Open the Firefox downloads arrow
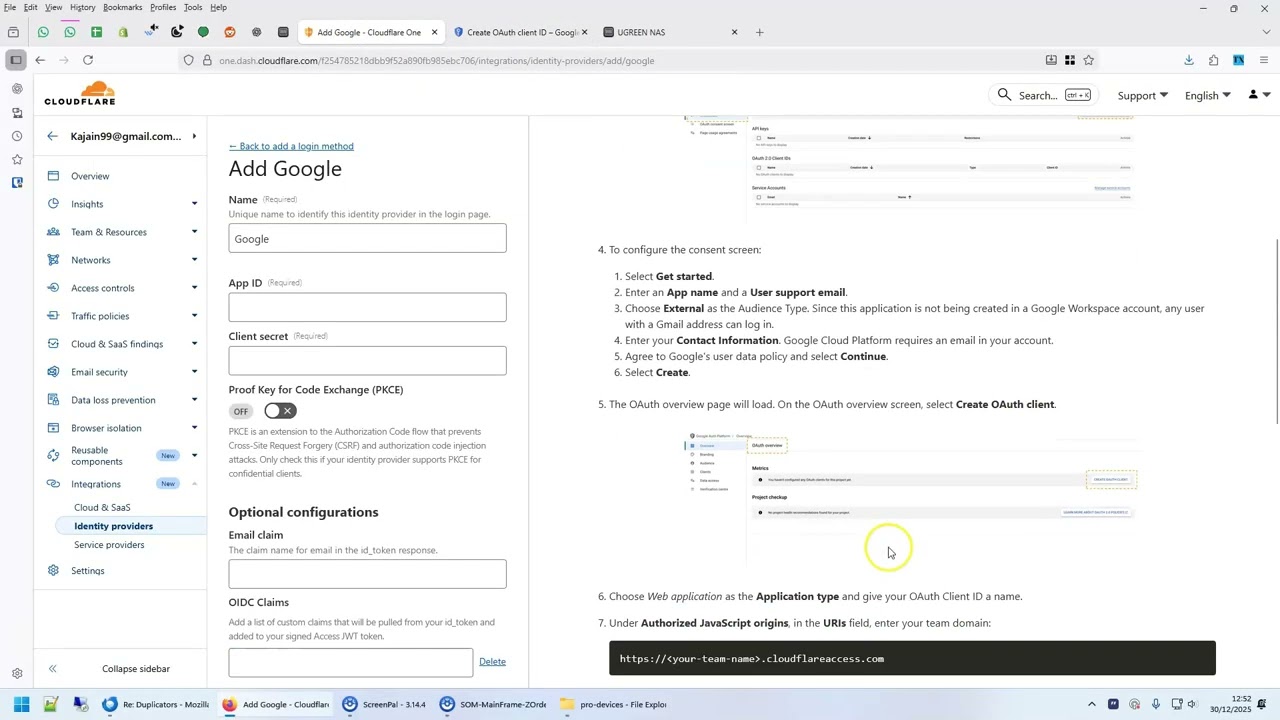1280x720 pixels. pyautogui.click(x=1189, y=60)
